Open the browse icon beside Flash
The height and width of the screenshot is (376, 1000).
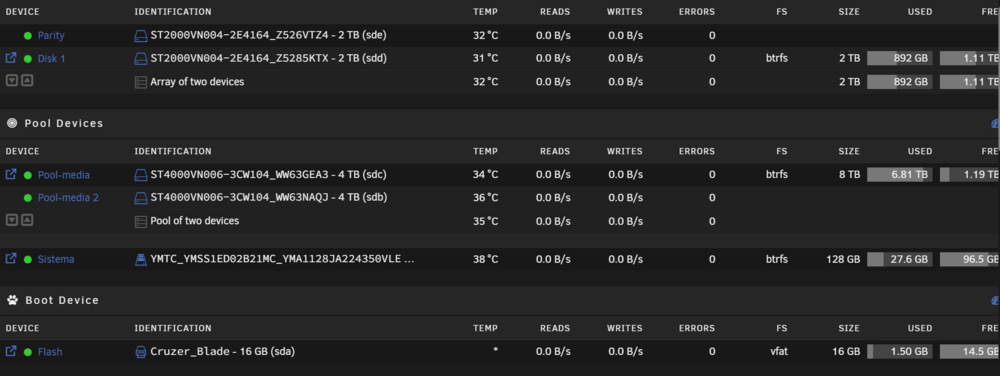[x=11, y=351]
